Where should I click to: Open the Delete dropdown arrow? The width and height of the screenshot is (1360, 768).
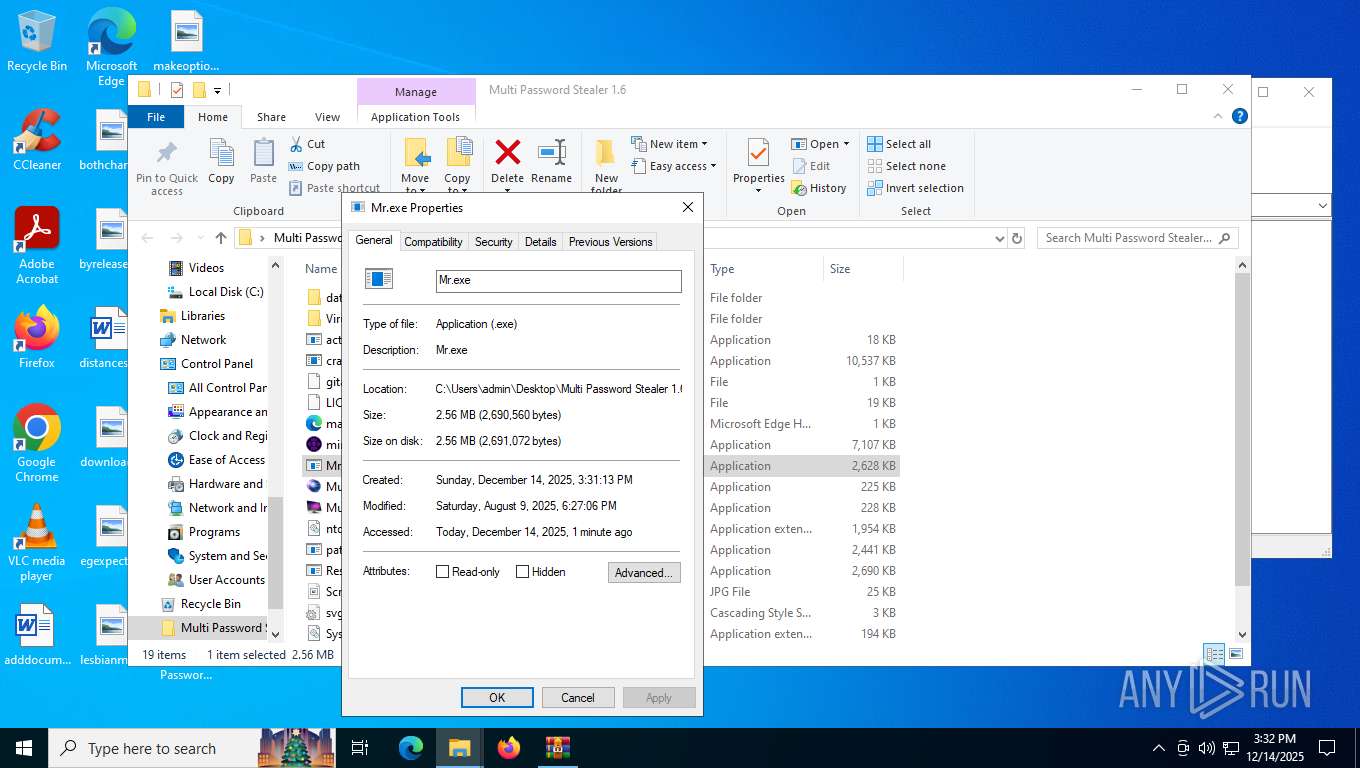point(508,190)
